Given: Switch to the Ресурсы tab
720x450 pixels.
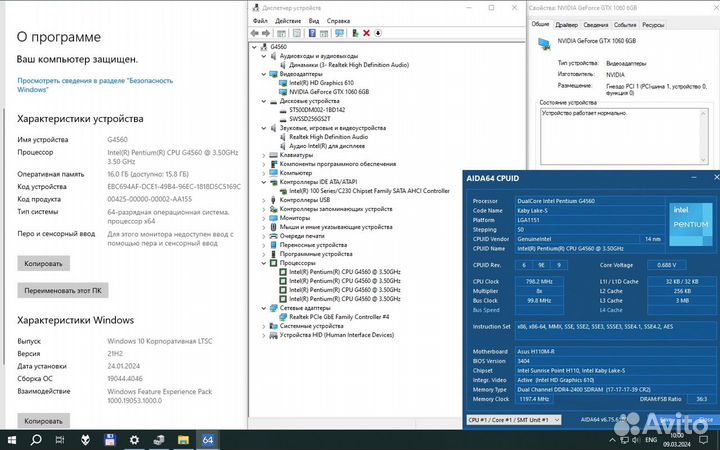Looking at the screenshot, I should (653, 25).
